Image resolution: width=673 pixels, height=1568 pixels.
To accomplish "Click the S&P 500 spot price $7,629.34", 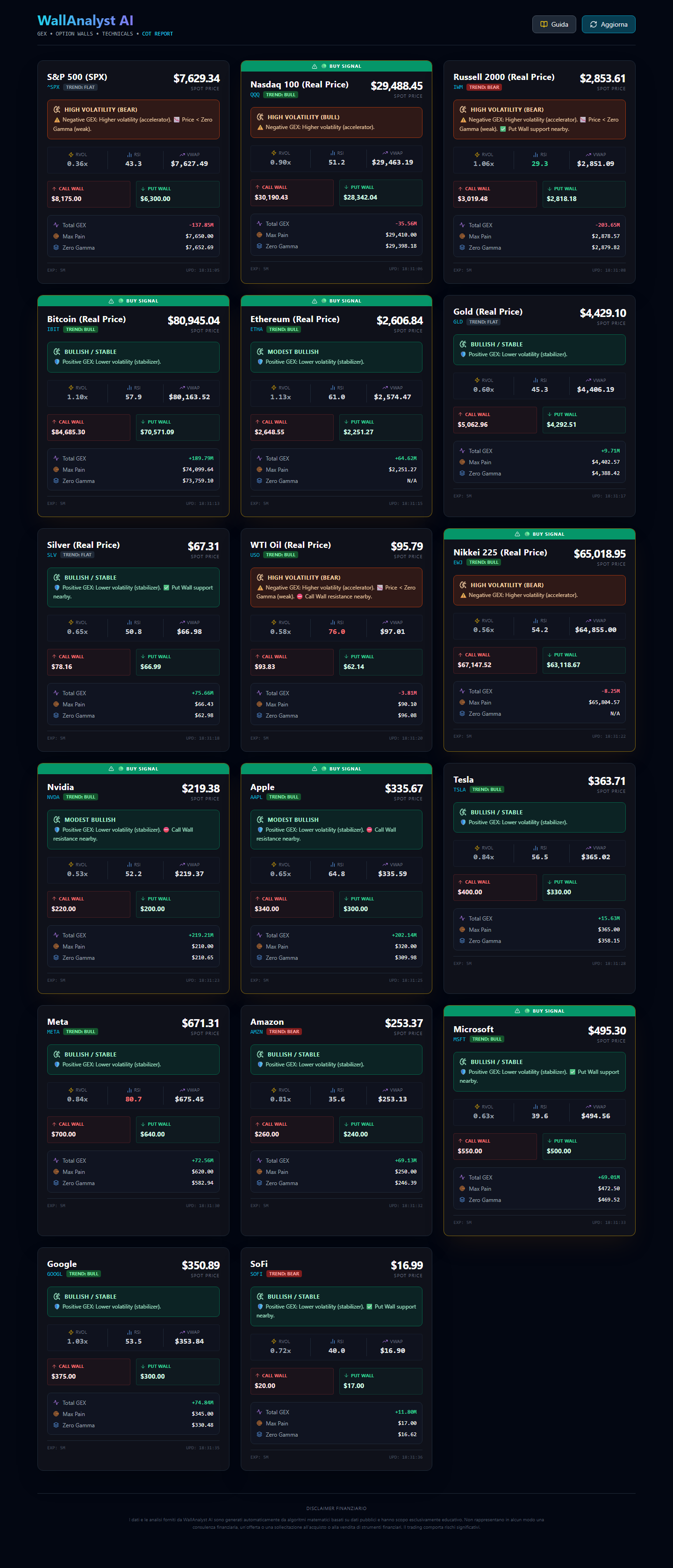I will (197, 79).
